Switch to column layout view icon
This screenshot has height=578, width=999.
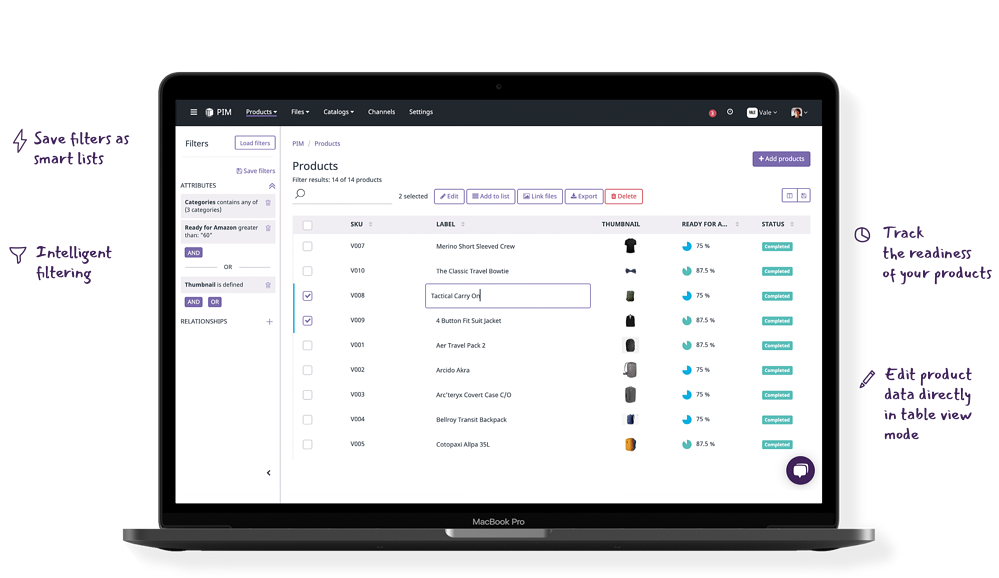(x=789, y=196)
